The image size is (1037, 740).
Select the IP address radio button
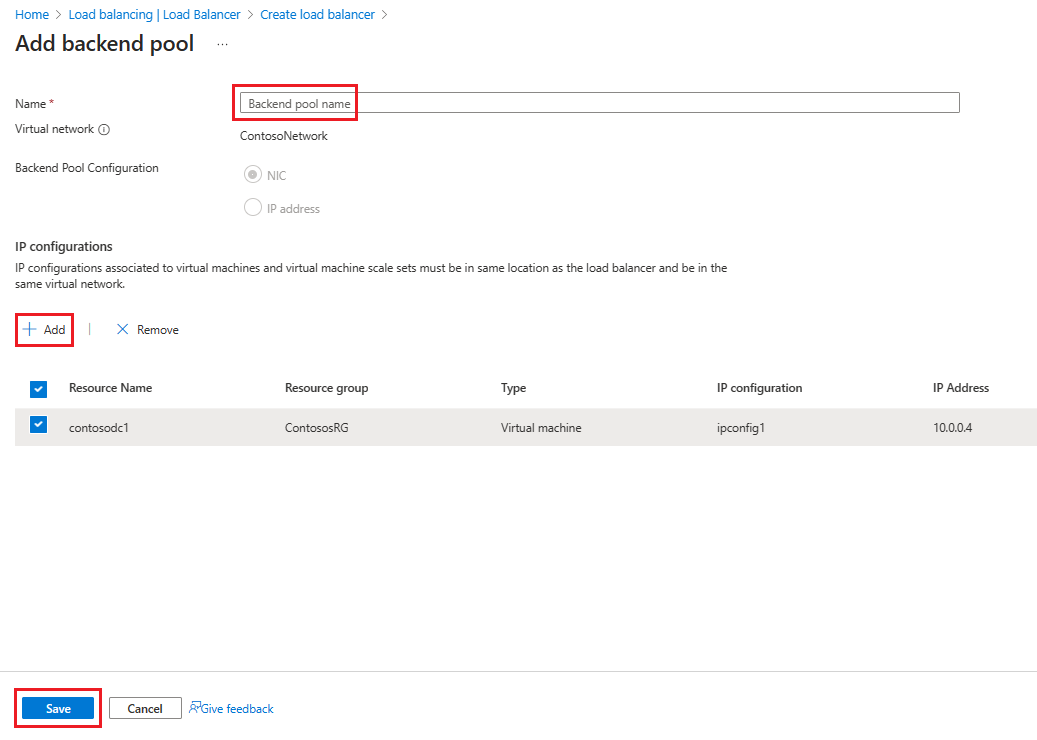coord(252,208)
